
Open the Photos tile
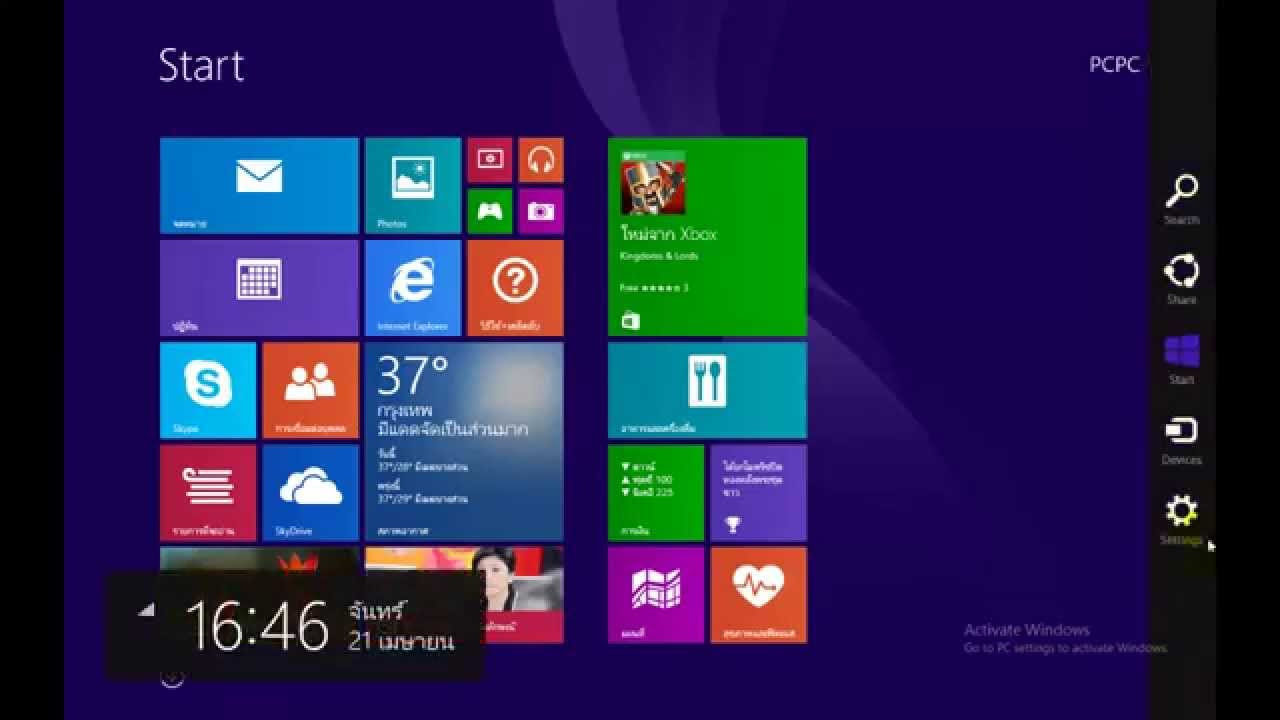[413, 186]
